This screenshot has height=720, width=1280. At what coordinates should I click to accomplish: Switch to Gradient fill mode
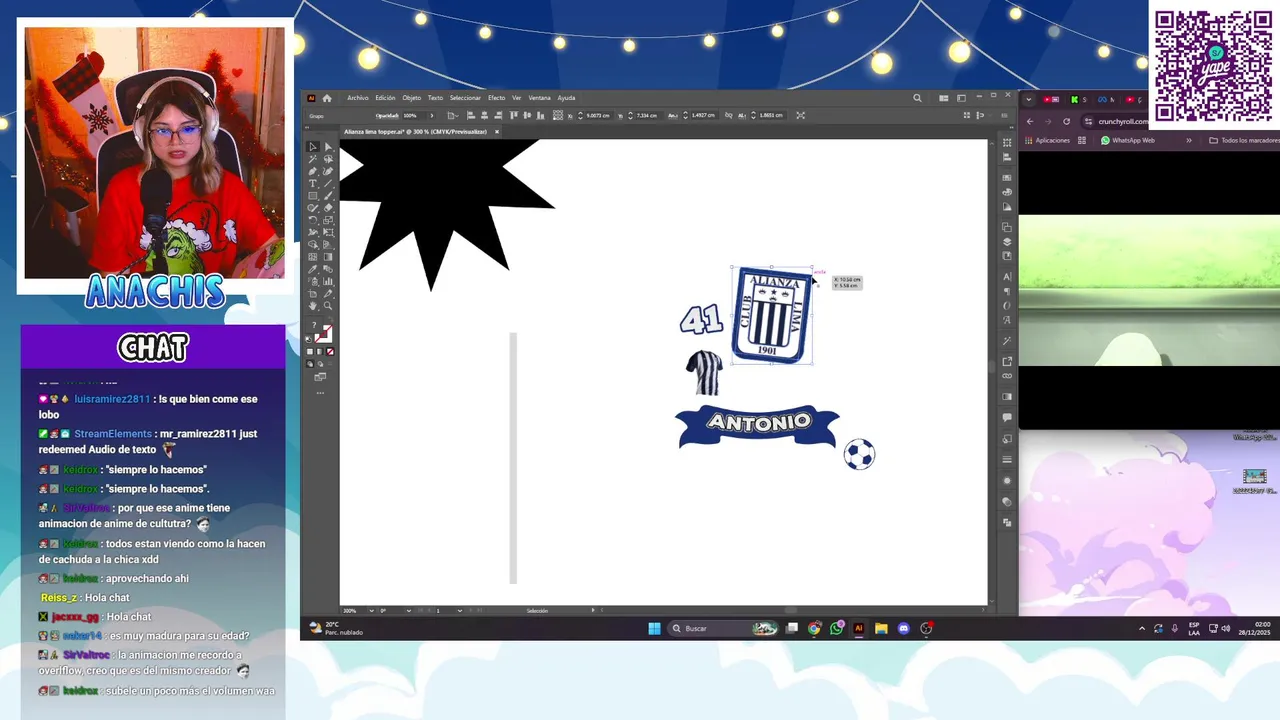[x=319, y=352]
